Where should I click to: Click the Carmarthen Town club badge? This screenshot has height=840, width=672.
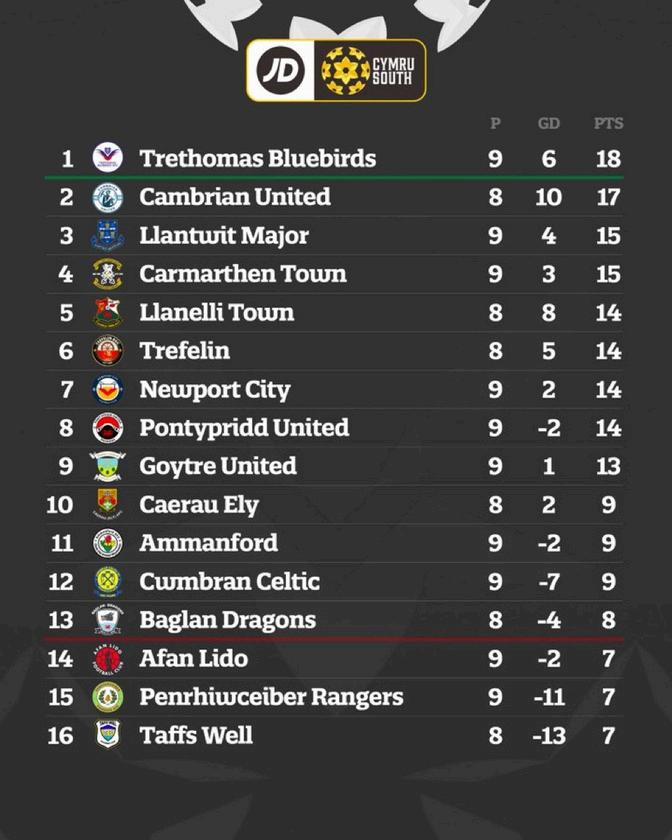pos(108,274)
